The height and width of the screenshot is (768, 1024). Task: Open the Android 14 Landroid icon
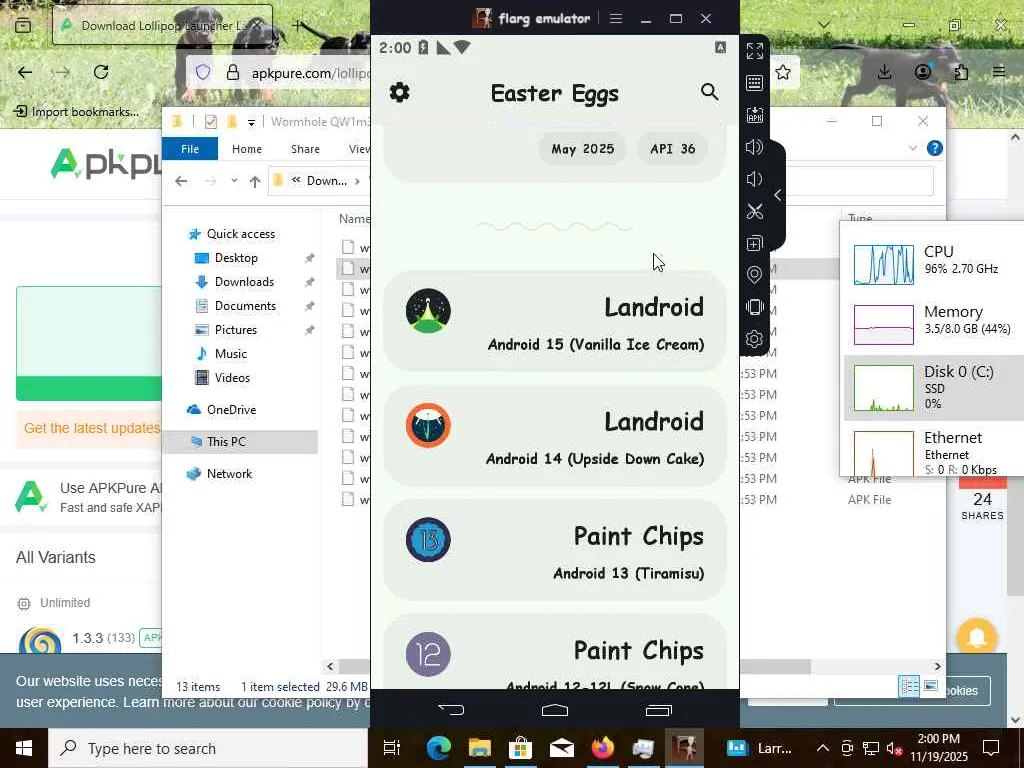point(428,425)
